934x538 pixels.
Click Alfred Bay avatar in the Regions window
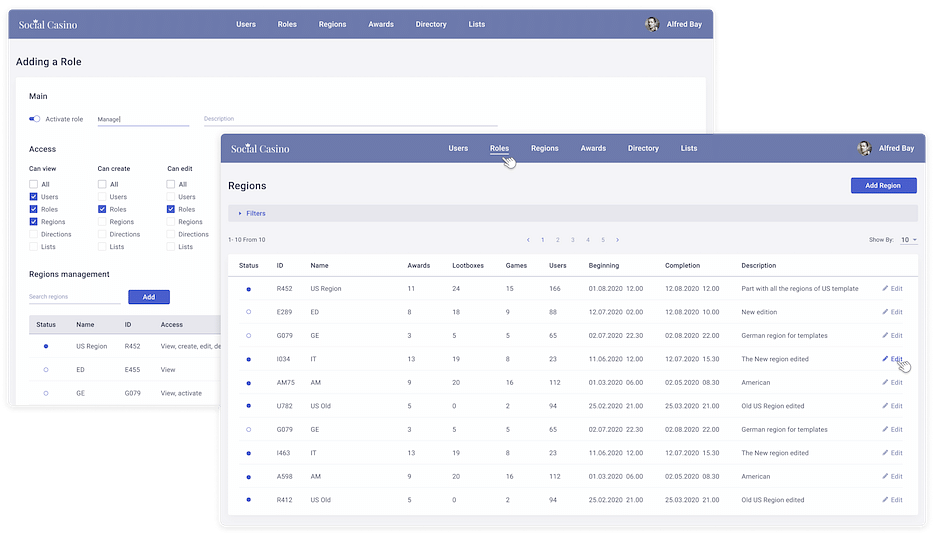tap(864, 148)
